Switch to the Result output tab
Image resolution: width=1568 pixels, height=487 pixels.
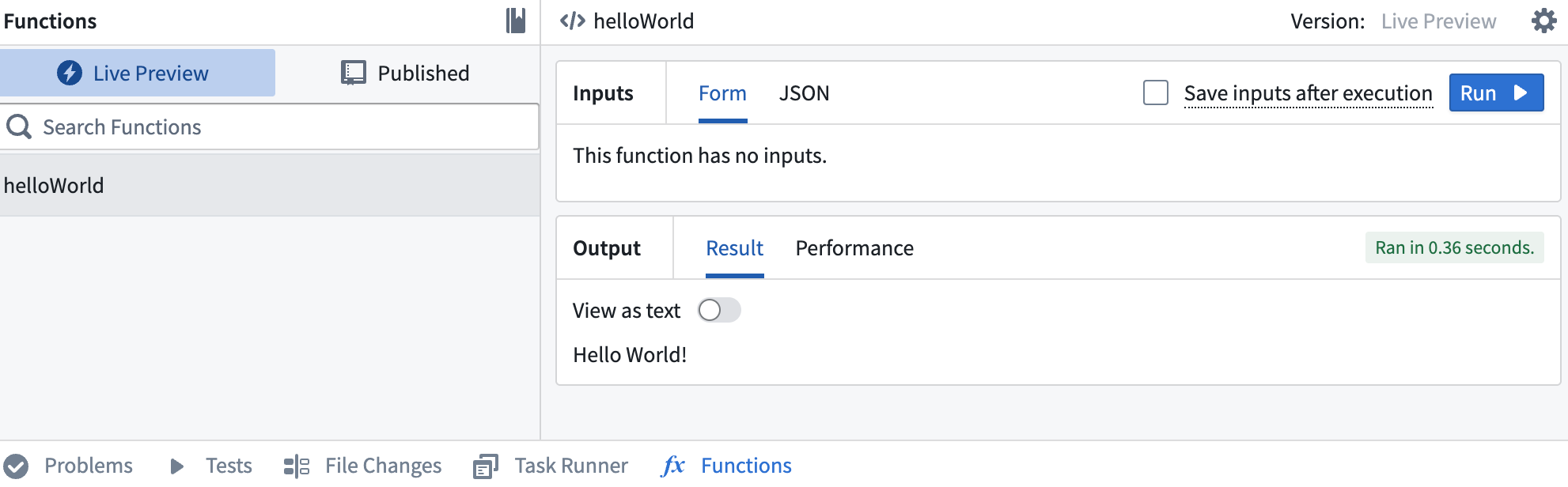coord(734,248)
